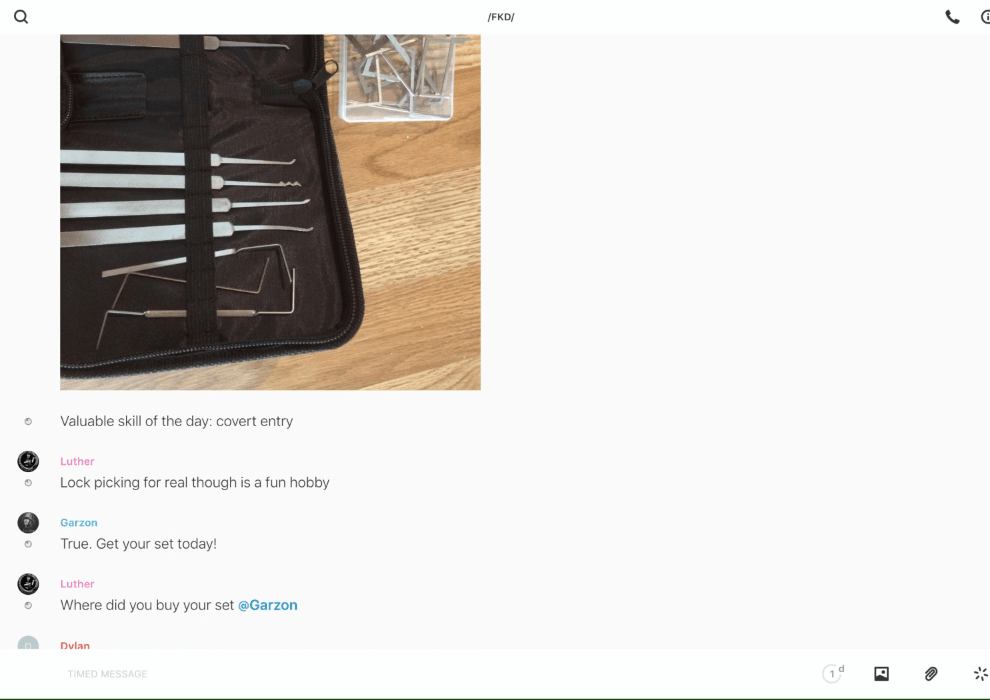
Task: Open search with magnifier icon
Action: point(21,17)
